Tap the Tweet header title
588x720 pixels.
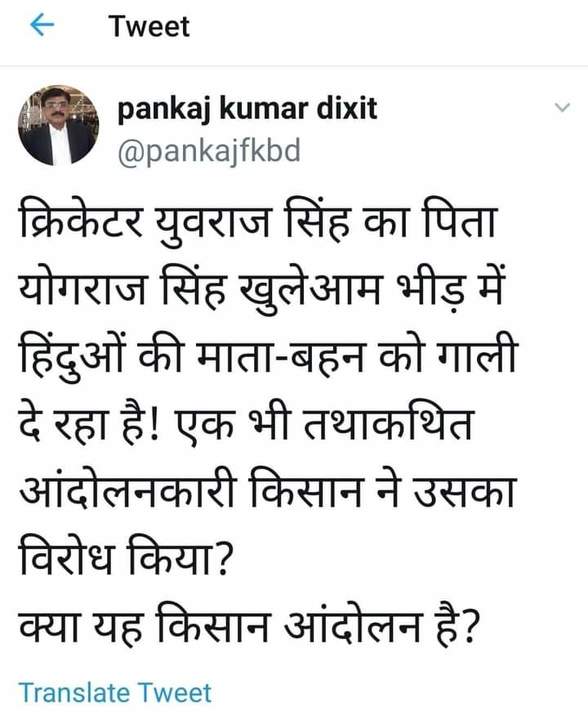pyautogui.click(x=149, y=27)
